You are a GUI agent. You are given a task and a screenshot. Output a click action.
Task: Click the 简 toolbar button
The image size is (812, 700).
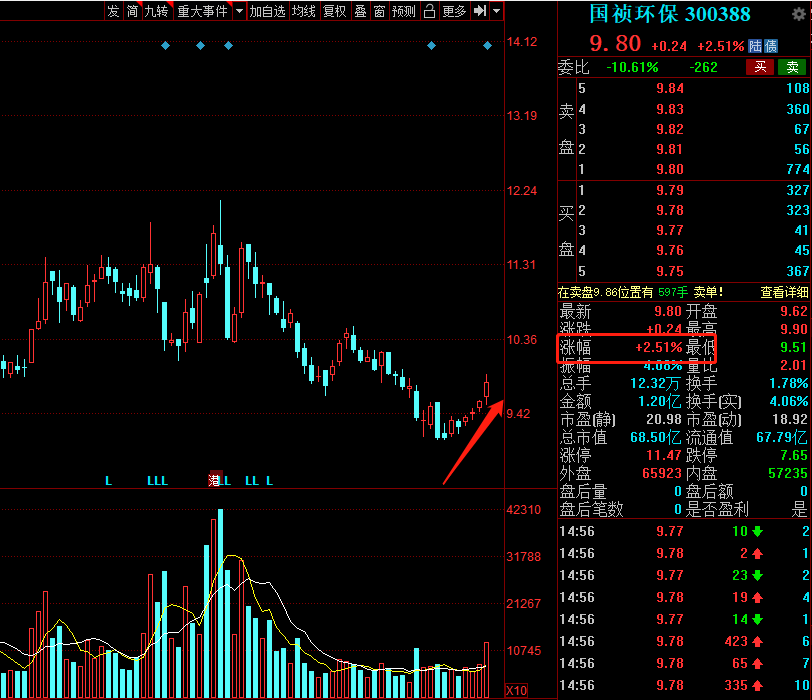coord(133,11)
